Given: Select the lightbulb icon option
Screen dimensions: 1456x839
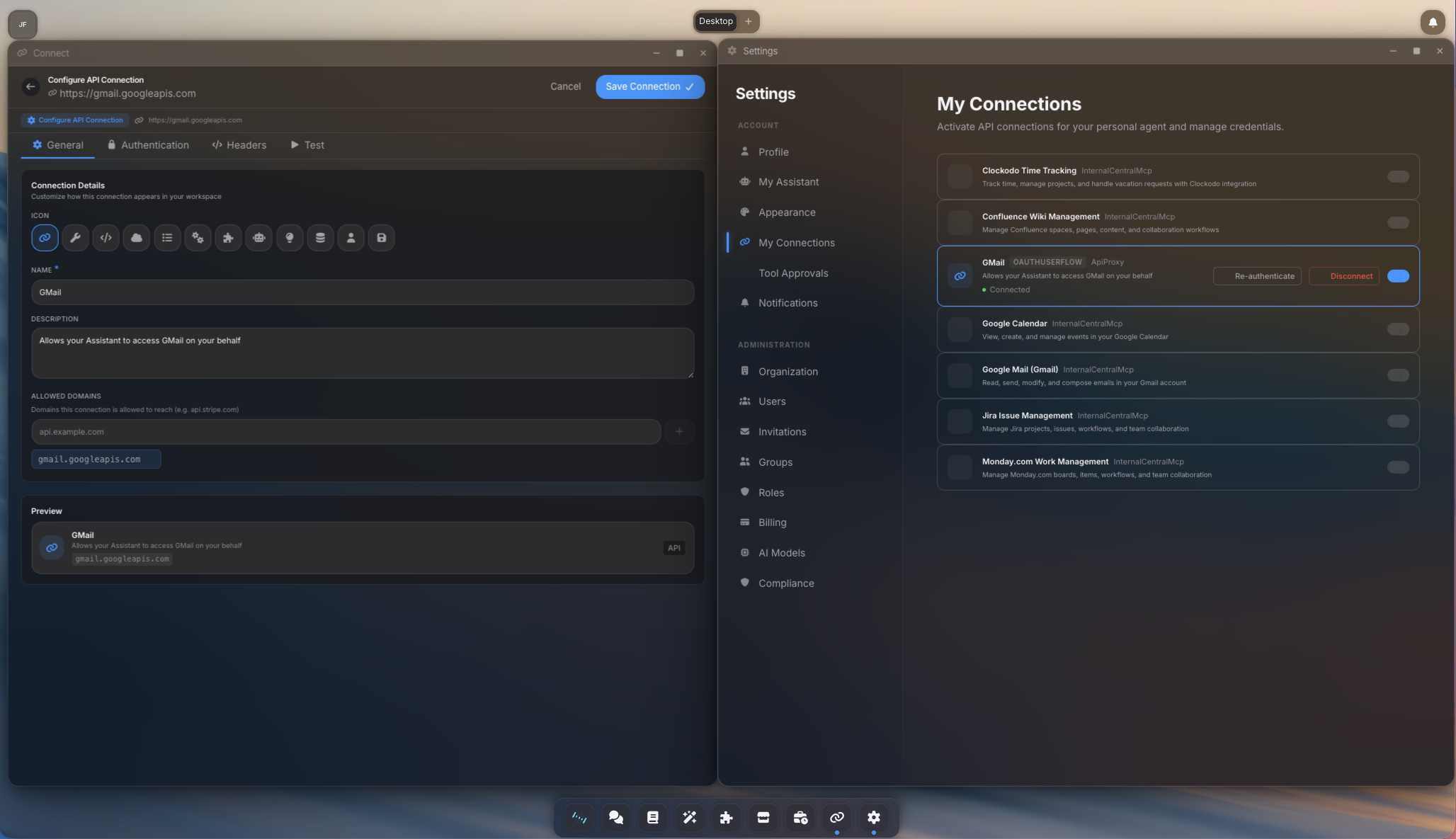Looking at the screenshot, I should click(x=290, y=238).
